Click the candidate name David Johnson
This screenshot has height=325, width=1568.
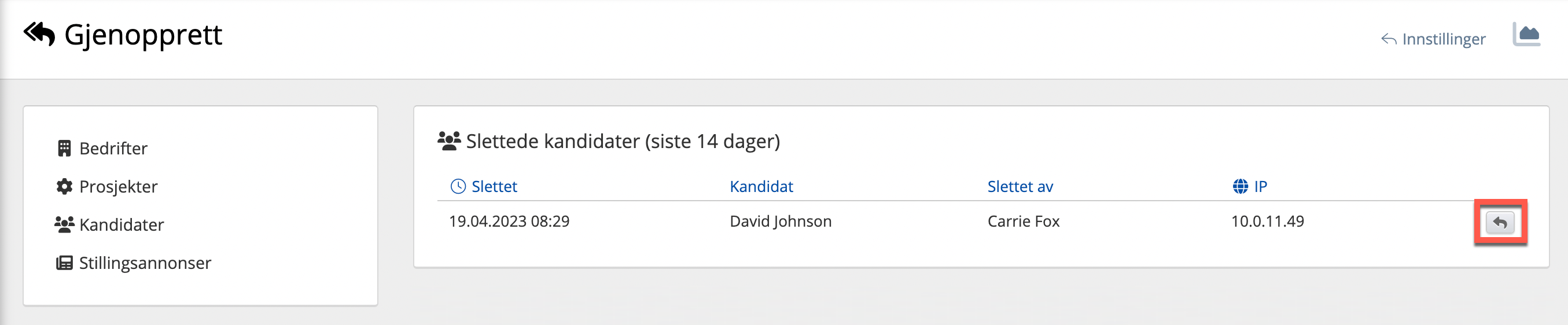point(781,221)
